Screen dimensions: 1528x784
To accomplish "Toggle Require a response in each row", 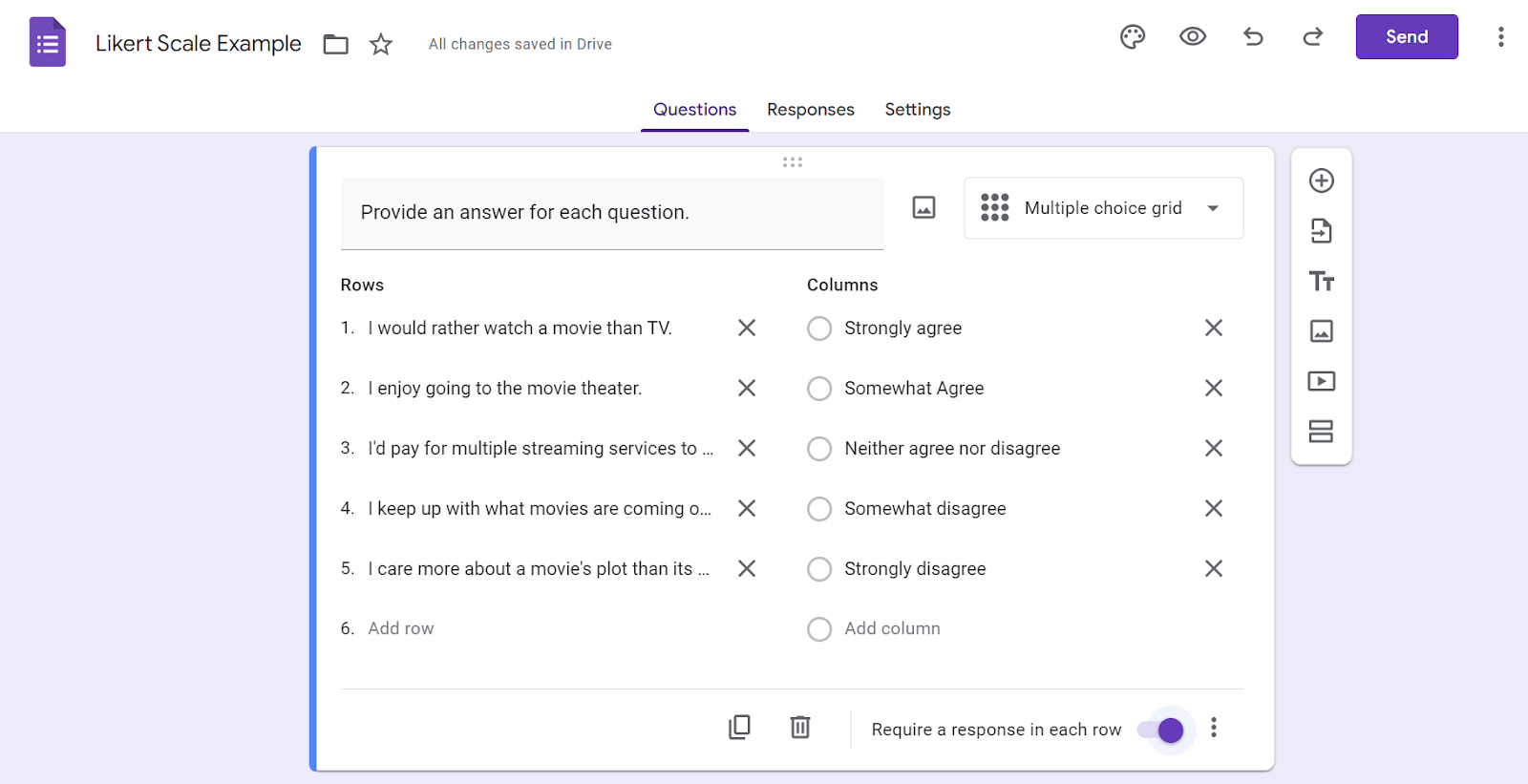I will pos(1161,731).
